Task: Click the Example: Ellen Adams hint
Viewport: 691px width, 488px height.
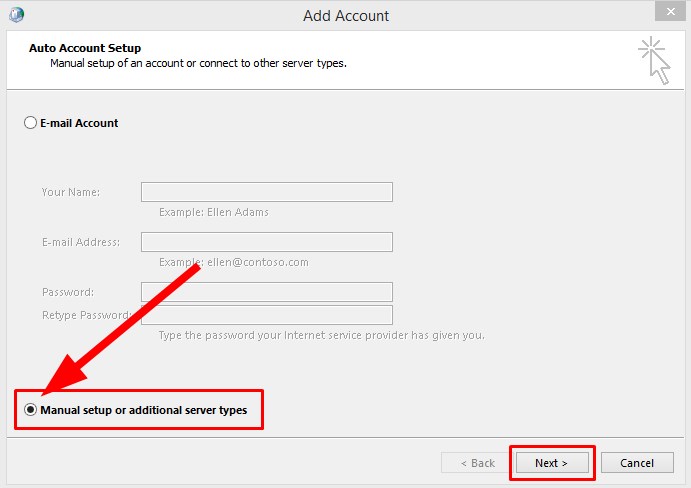Action: pos(214,212)
